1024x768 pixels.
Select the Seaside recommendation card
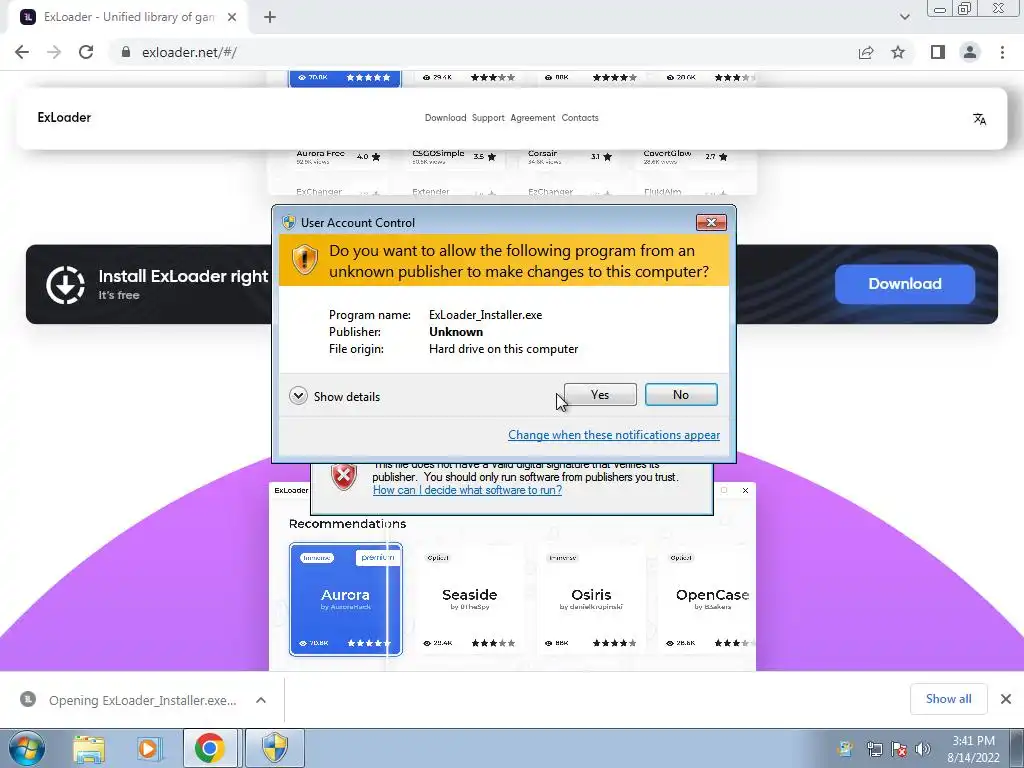[x=470, y=599]
